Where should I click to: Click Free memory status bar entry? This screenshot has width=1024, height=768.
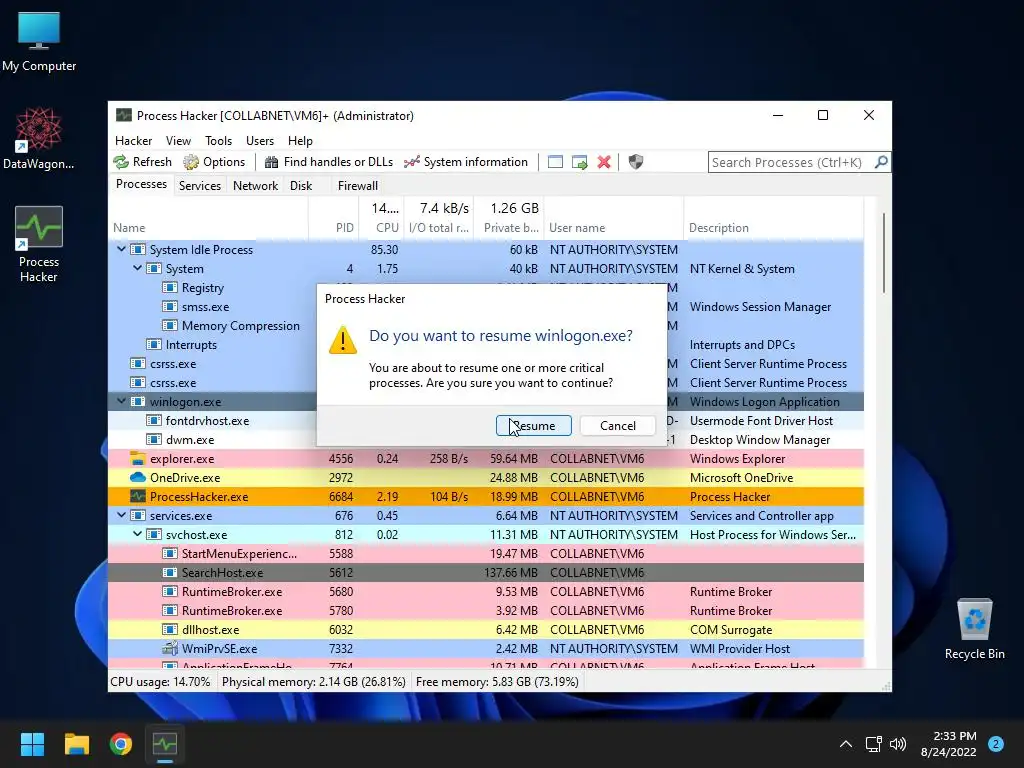click(497, 682)
